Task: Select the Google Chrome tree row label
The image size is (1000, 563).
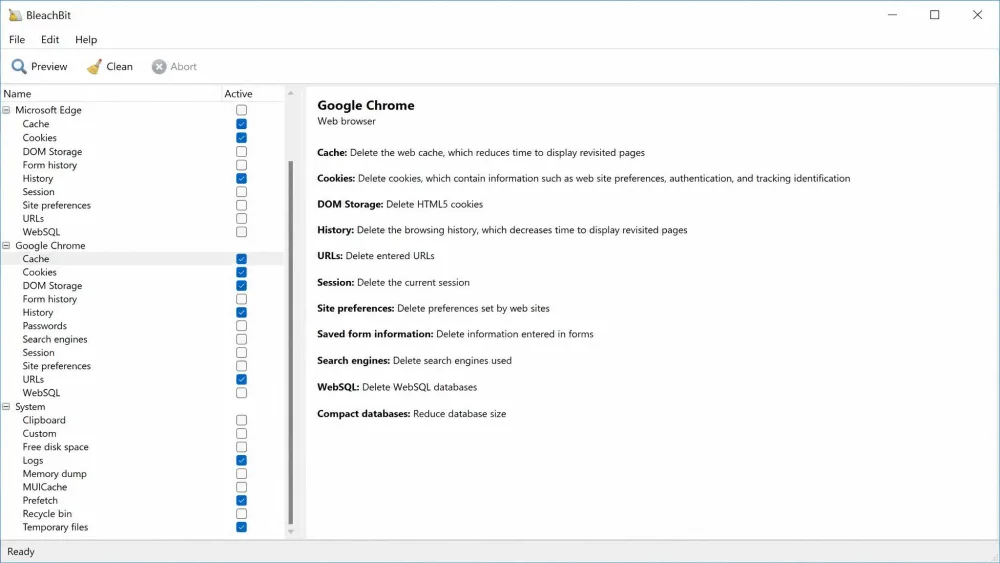Action: pyautogui.click(x=50, y=245)
